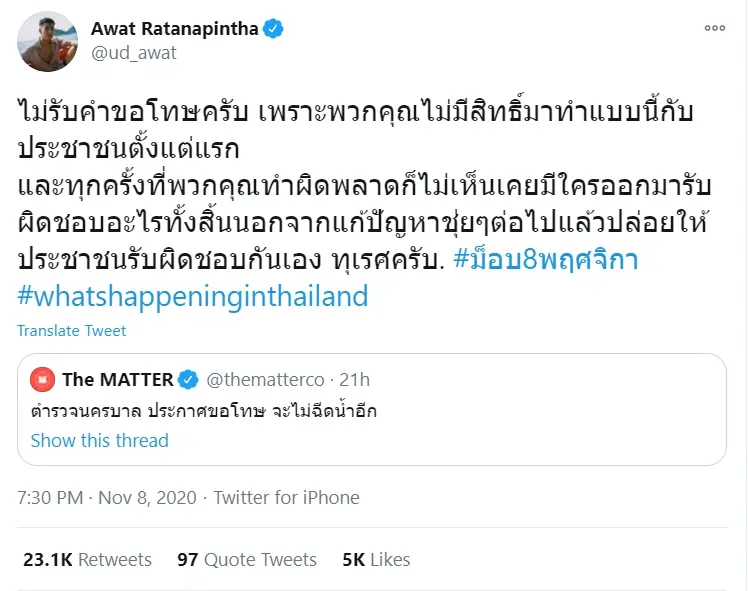
Task: Open the three-dot more options menu
Action: 713,28
